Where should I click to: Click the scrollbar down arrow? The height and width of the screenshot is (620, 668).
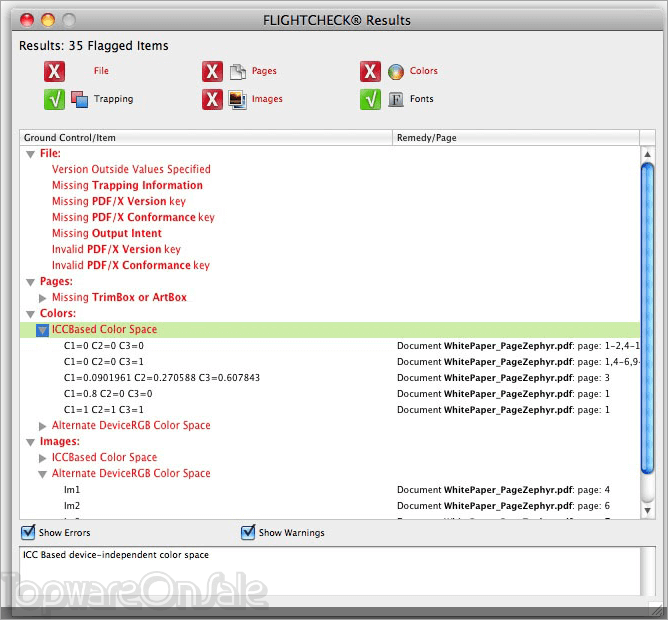pos(647,510)
